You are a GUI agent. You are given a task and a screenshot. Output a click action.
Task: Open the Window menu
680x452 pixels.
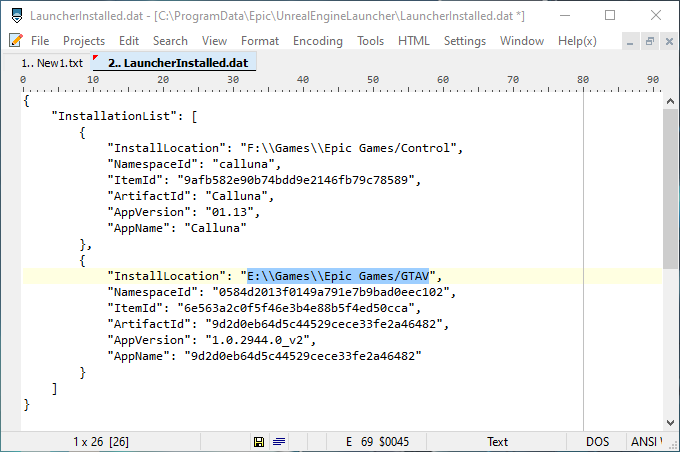tap(522, 41)
